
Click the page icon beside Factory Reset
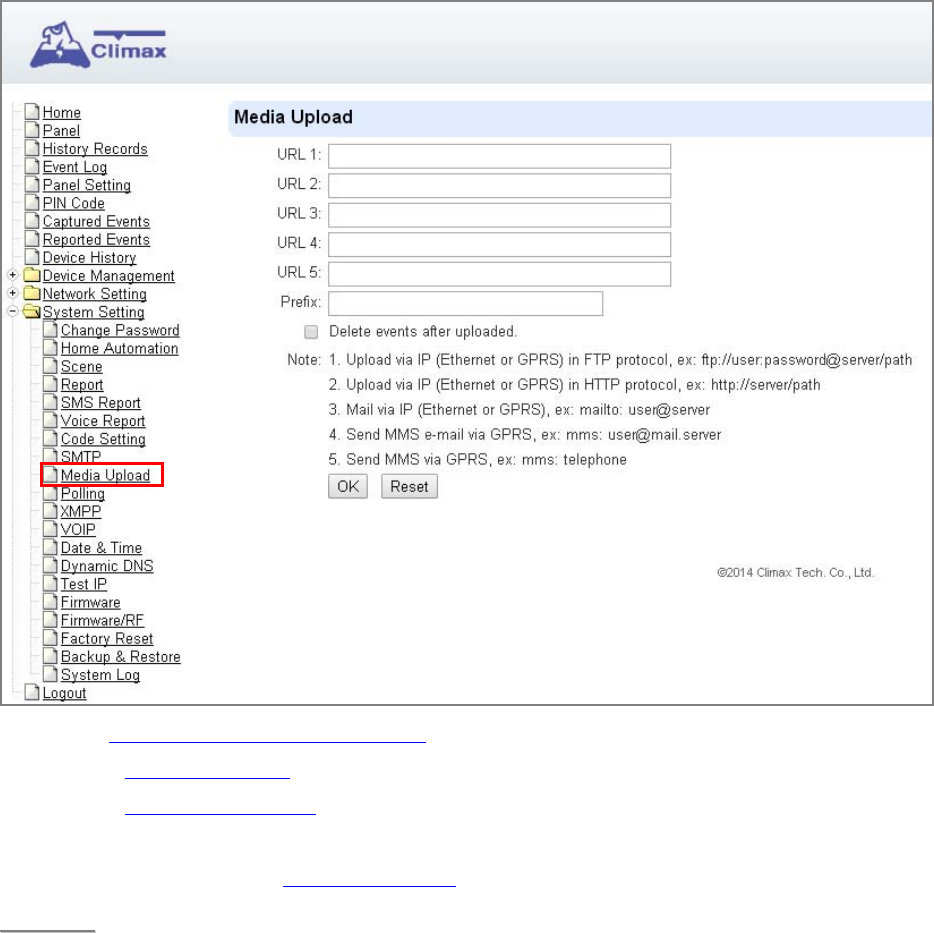pyautogui.click(x=51, y=638)
